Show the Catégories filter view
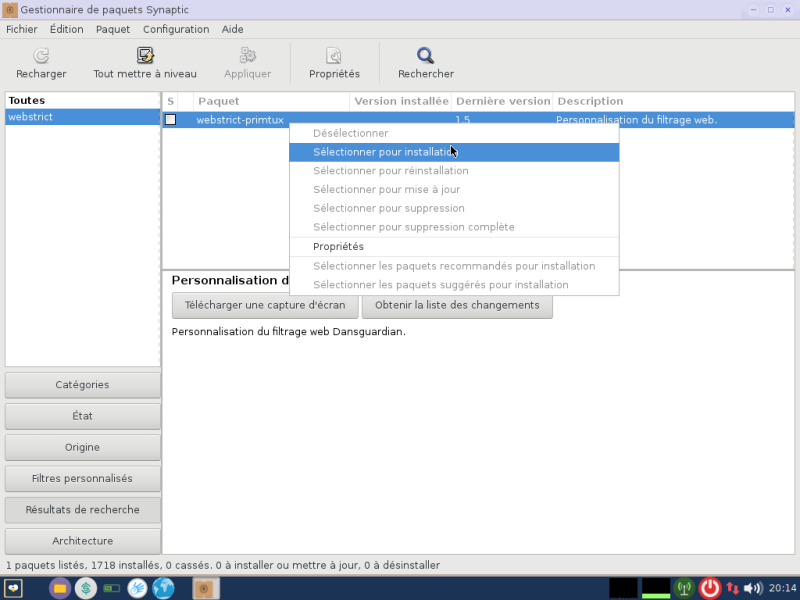The width and height of the screenshot is (800, 600). (83, 385)
